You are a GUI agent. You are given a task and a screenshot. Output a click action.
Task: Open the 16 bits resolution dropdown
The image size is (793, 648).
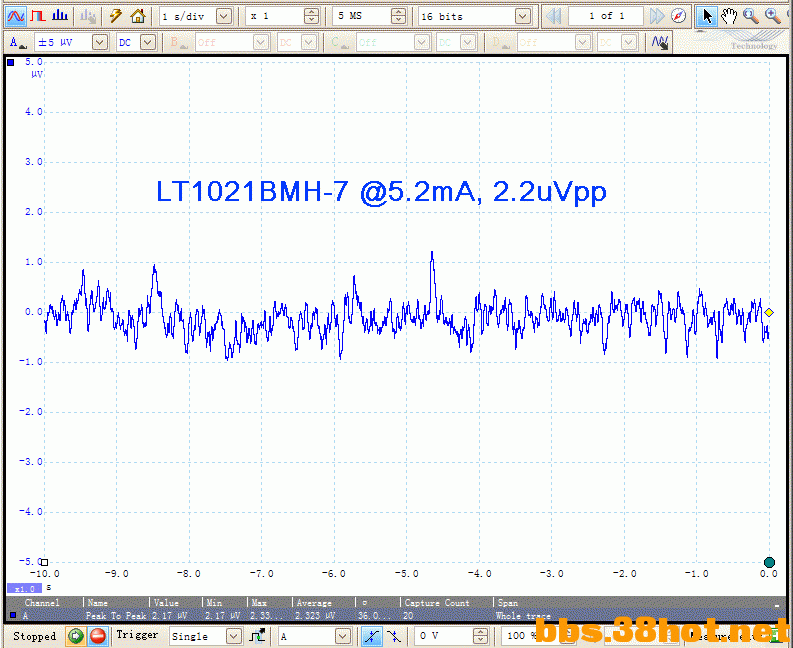tap(523, 17)
